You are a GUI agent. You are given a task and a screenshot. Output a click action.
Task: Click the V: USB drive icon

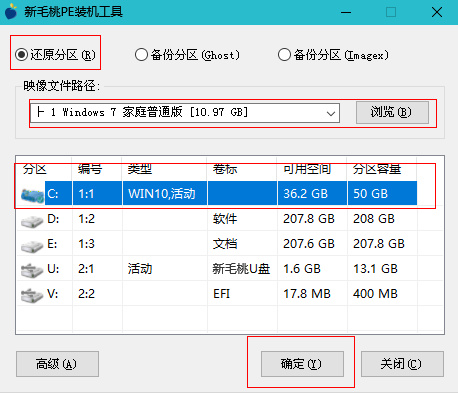(x=32, y=295)
